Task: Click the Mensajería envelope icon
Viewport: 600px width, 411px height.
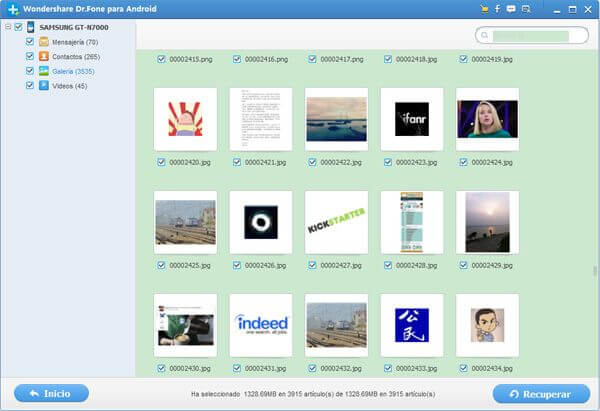Action: [x=43, y=42]
